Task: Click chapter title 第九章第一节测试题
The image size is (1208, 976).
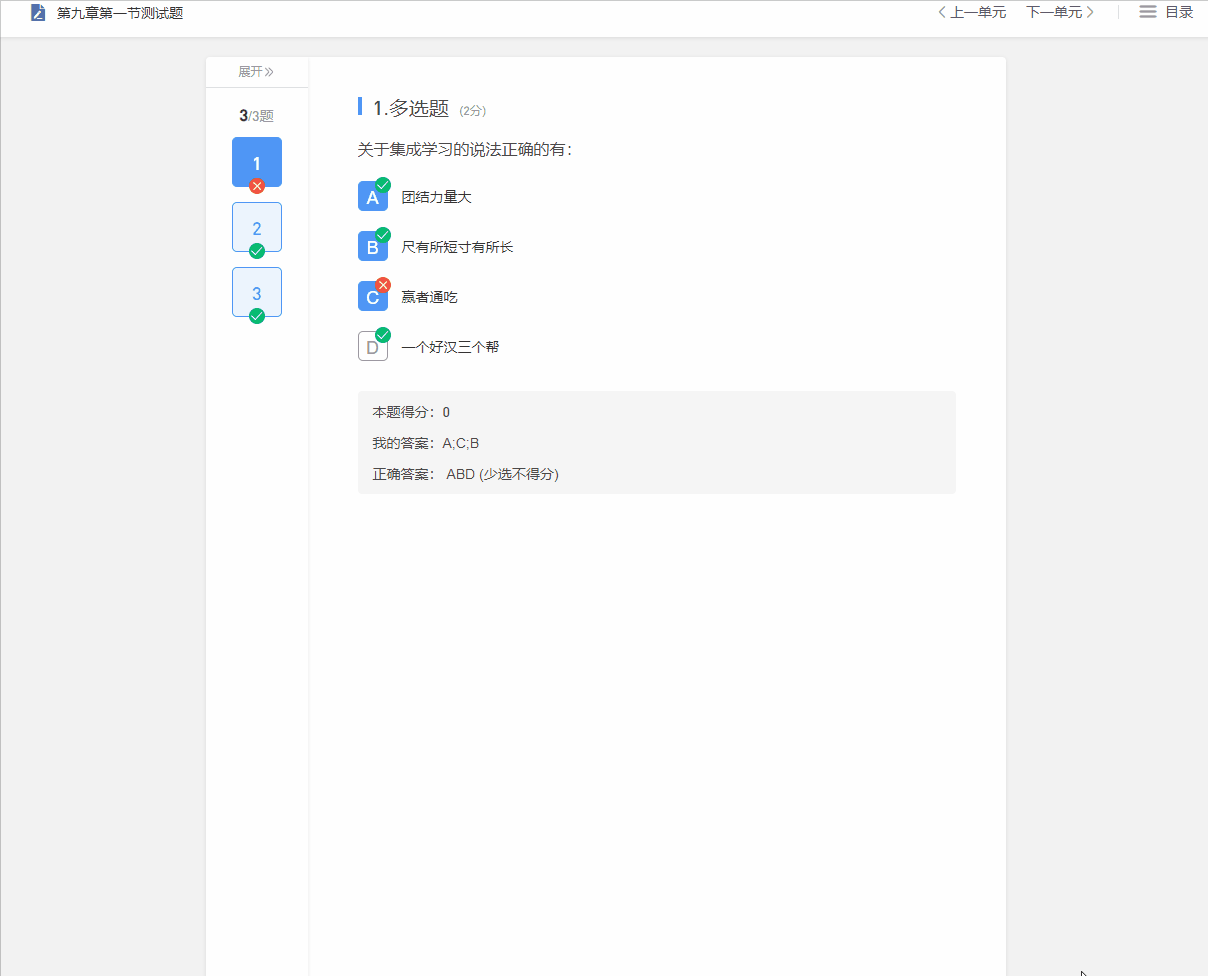Action: point(120,13)
